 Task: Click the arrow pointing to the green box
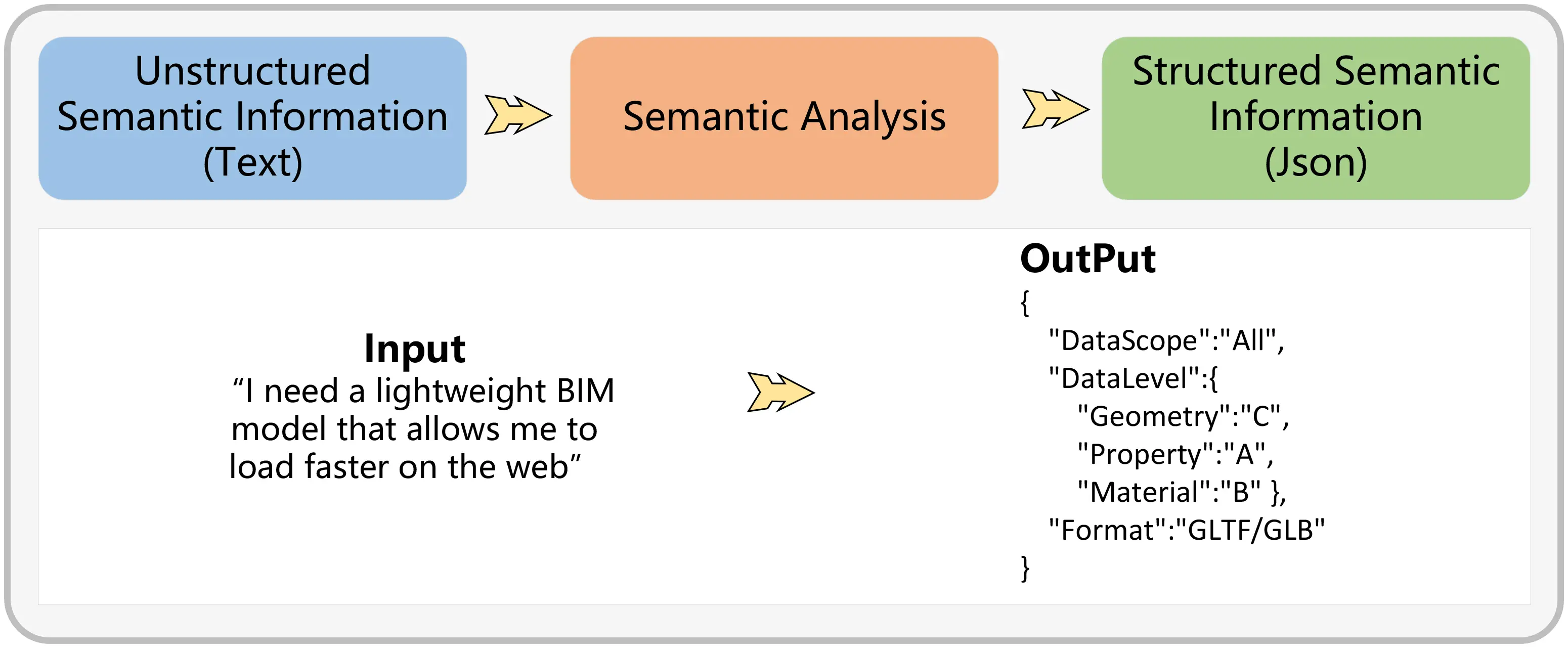1054,109
